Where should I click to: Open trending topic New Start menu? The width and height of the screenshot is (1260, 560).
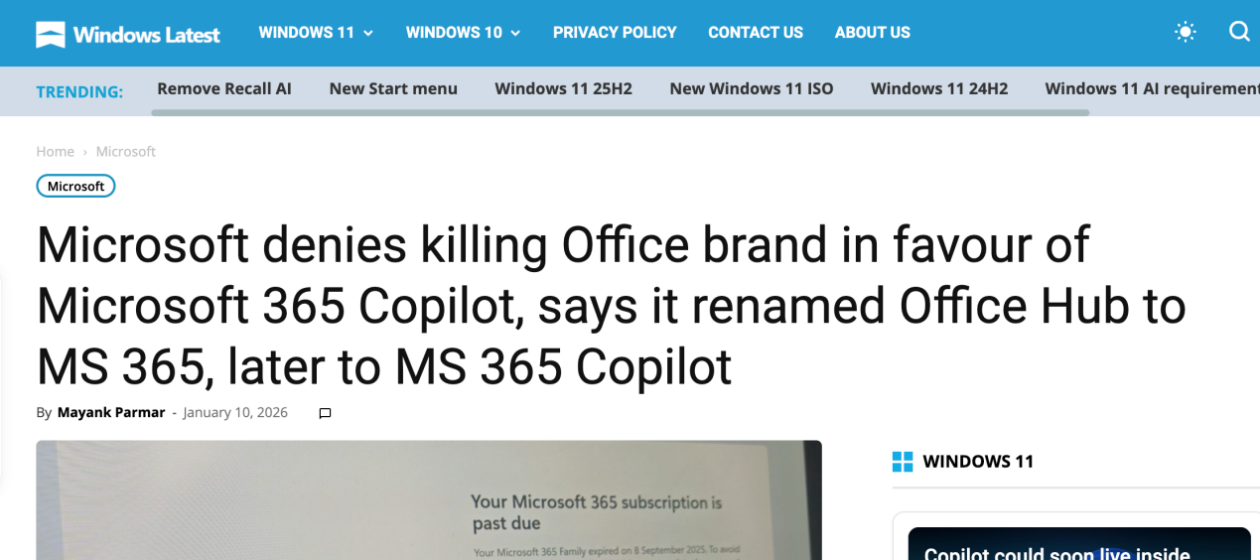click(393, 88)
